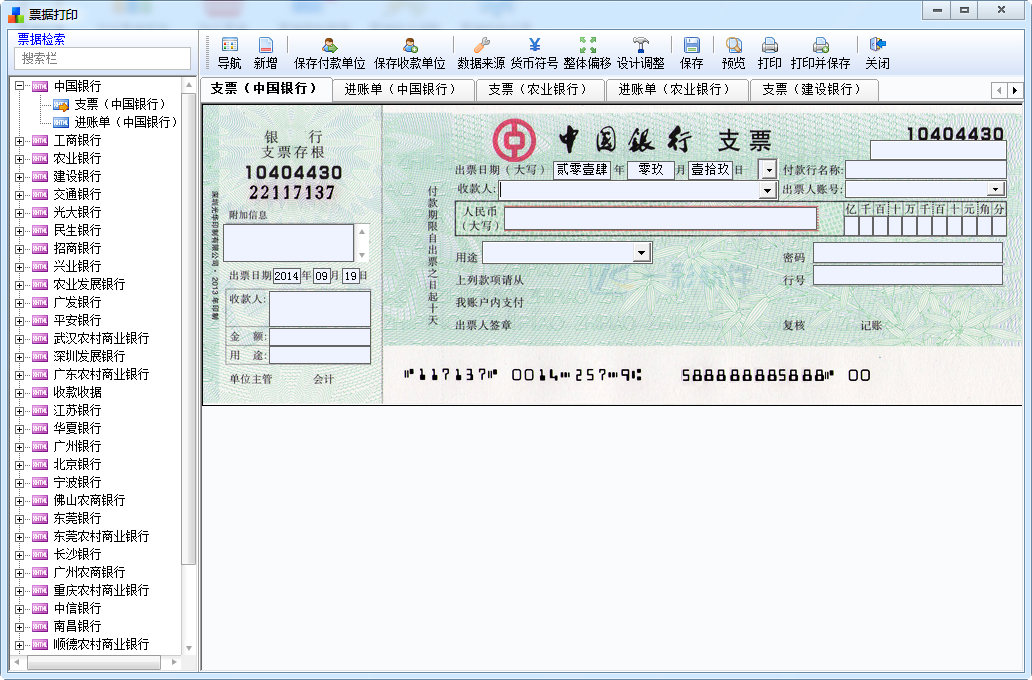Click the month field 零玖
Screen dimensions: 1032x680
pyautogui.click(x=650, y=170)
